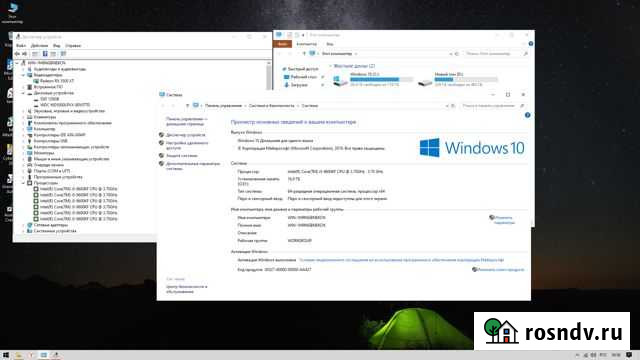The image size is (640, 360).
Task: Select Desktop in Explorer quick access pane
Action: pos(303,77)
